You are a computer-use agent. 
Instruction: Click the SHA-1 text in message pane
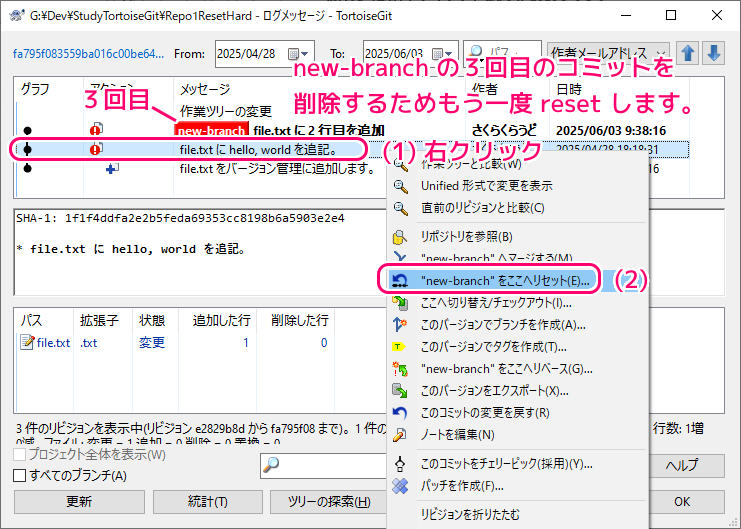[180, 218]
